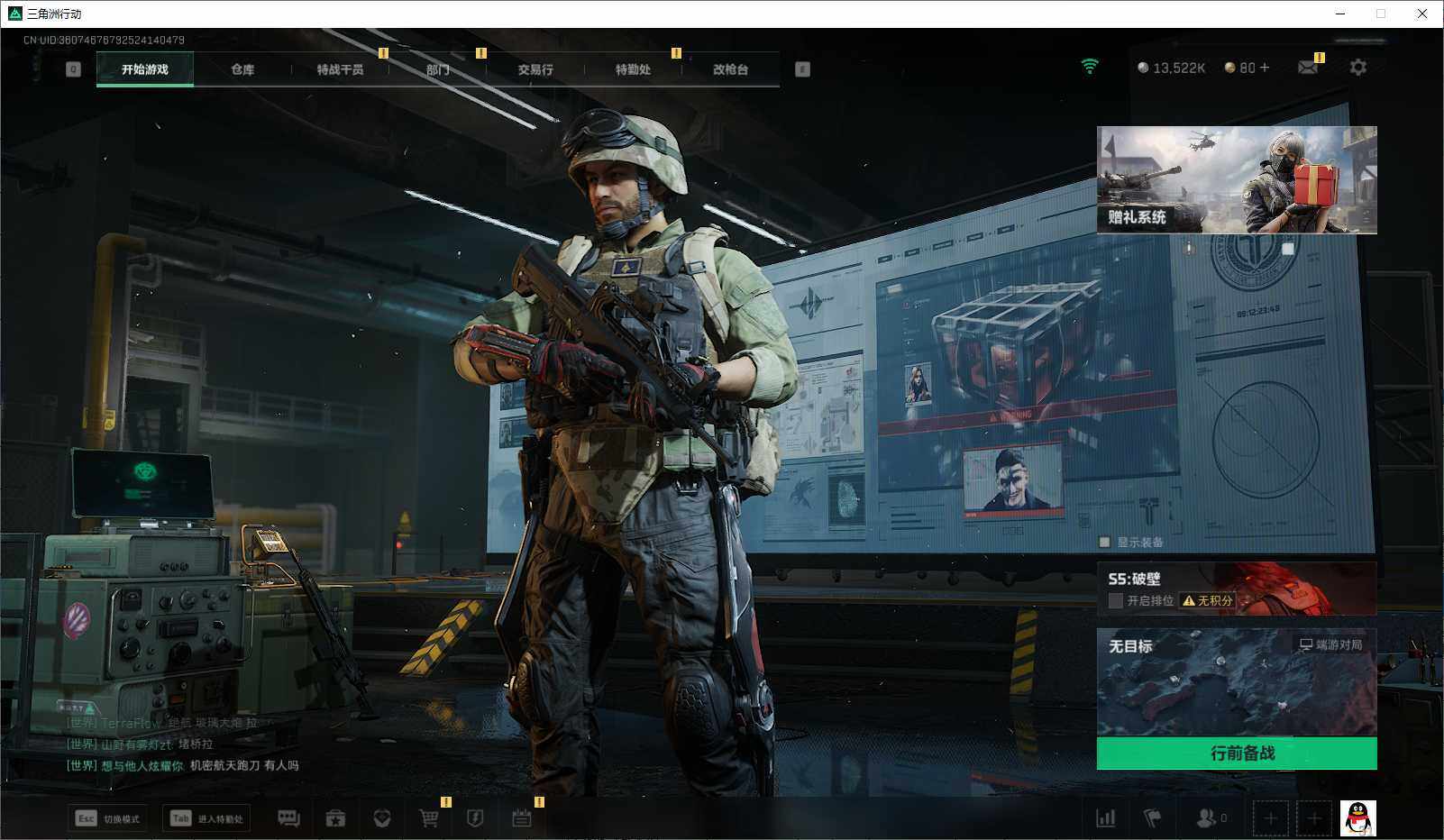Viewport: 1444px width, 840px height.
Task: Switch to the 开始游戏 tab
Action: [145, 69]
